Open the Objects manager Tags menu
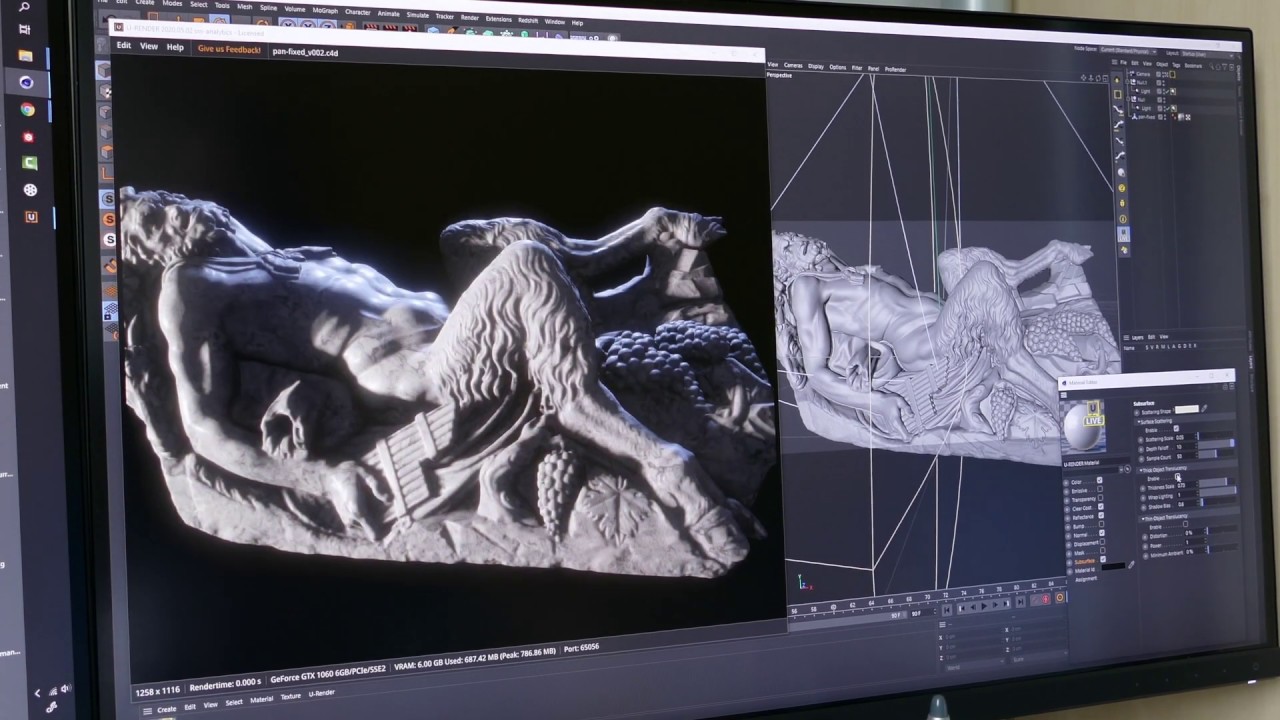Screen dimensions: 1280x720 (x=1176, y=65)
